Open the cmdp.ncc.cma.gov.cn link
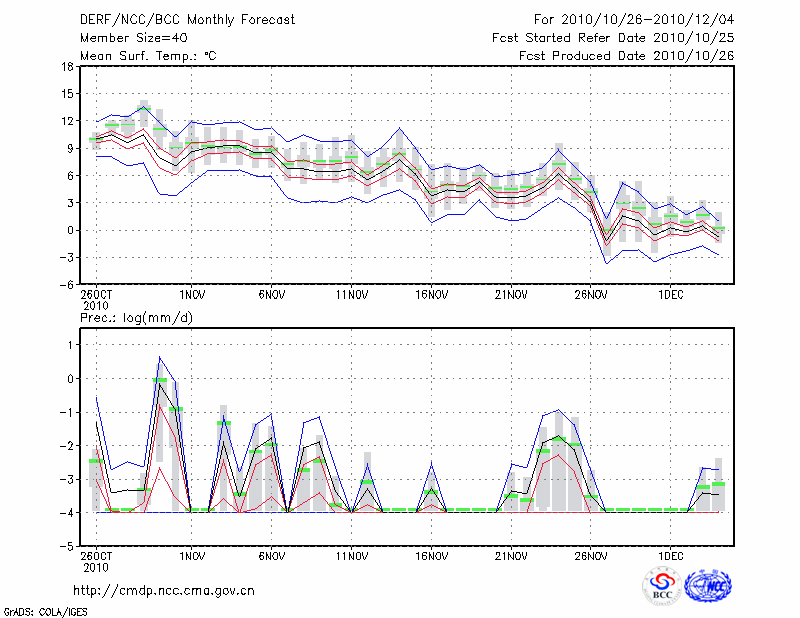 tap(165, 590)
